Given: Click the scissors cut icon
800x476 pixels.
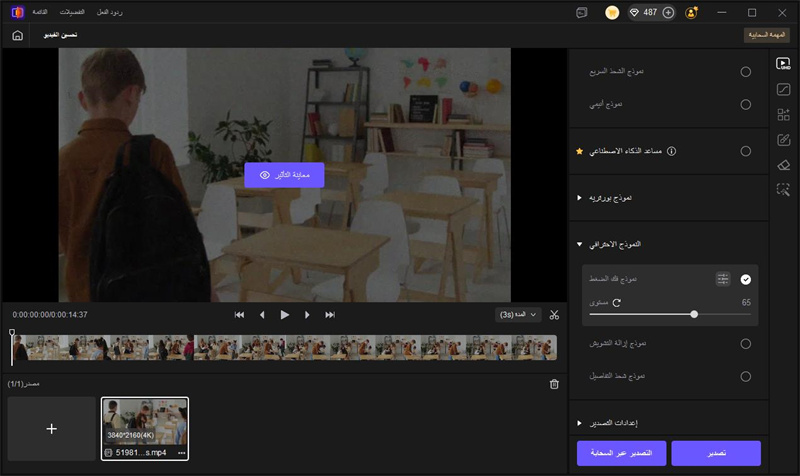Looking at the screenshot, I should point(555,315).
